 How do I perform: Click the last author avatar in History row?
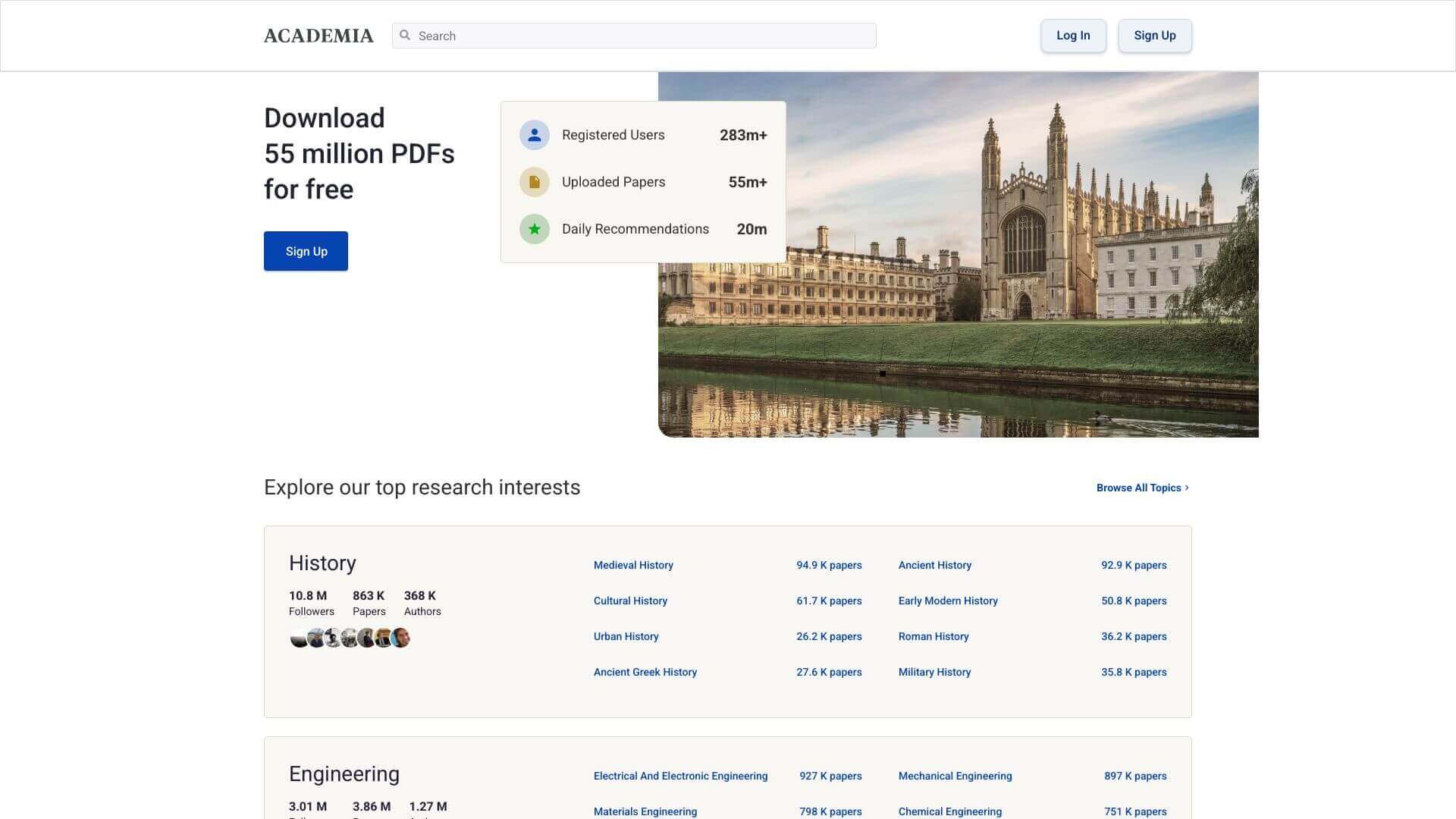(400, 638)
